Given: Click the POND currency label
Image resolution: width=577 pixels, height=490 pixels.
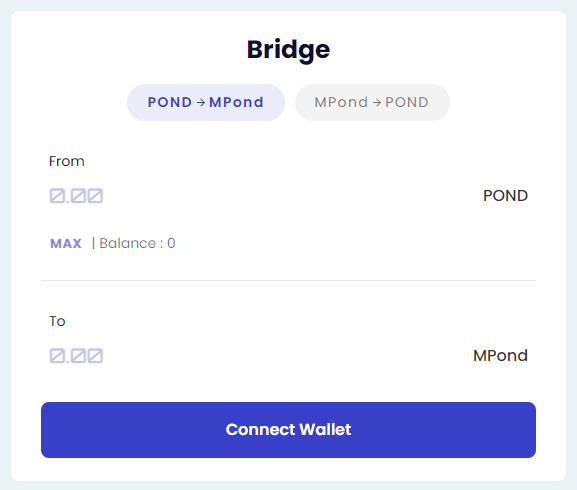Looking at the screenshot, I should point(505,196).
